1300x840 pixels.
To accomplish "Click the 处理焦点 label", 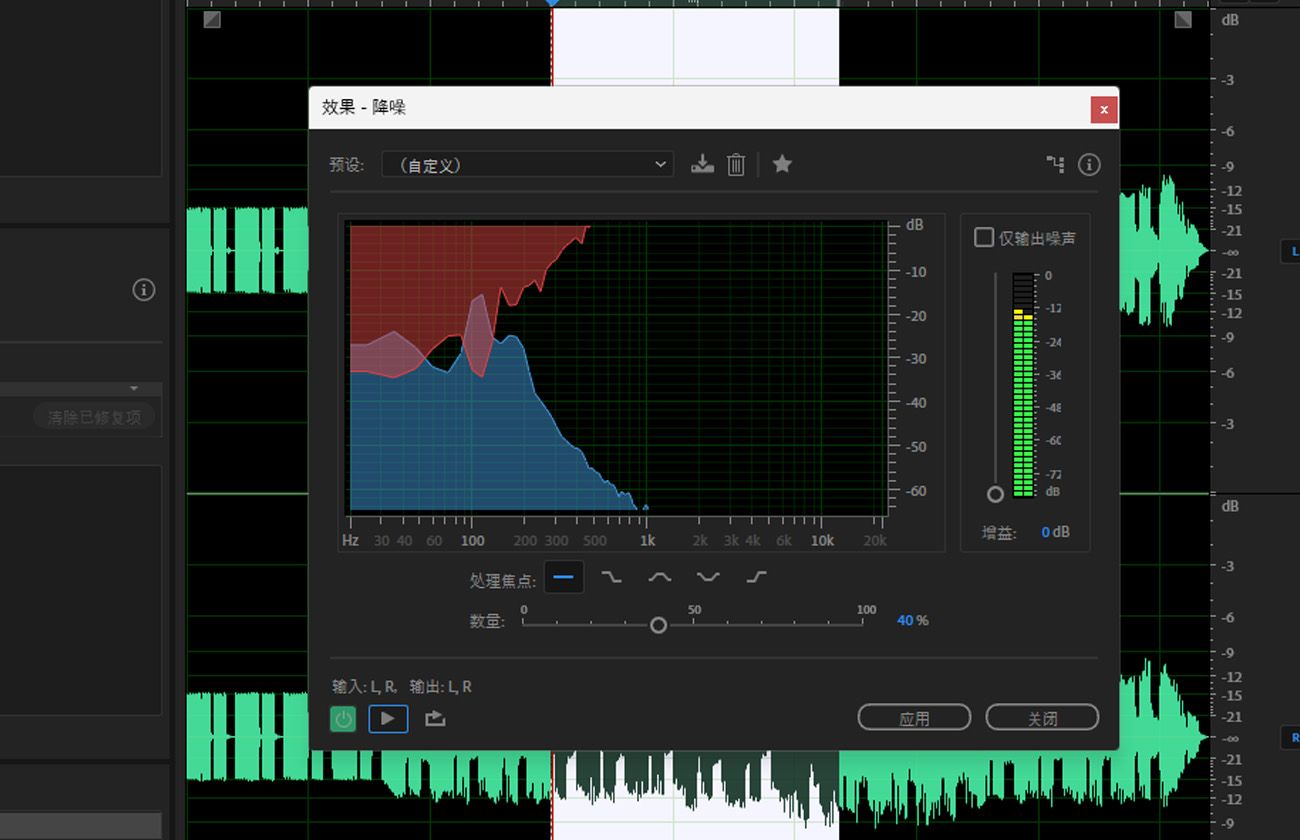I will point(503,580).
